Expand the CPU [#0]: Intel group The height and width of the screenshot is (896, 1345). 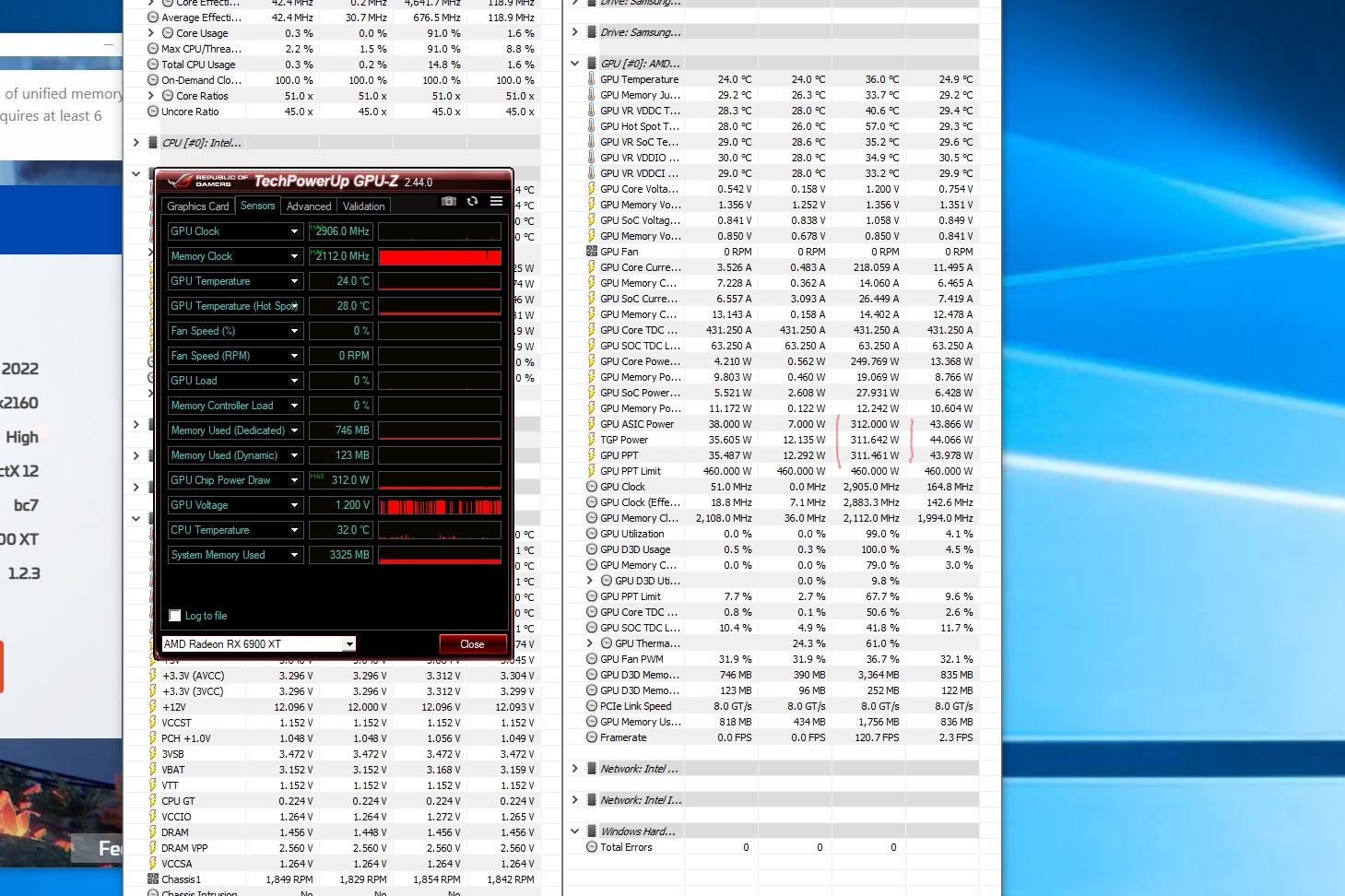[136, 143]
